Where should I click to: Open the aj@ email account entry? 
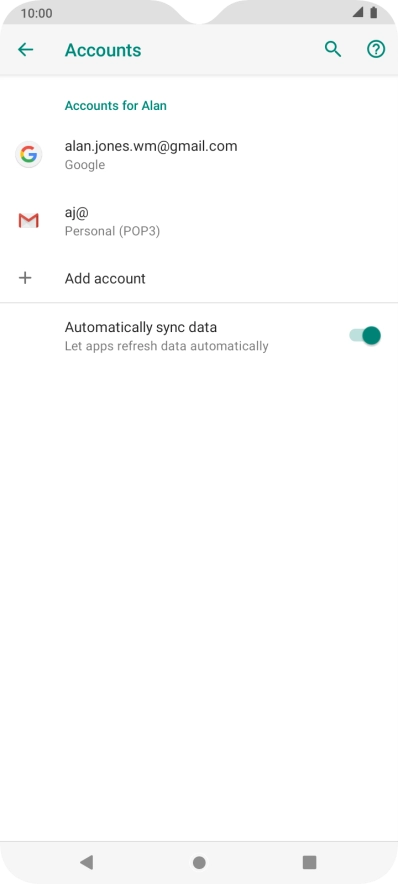click(x=199, y=221)
